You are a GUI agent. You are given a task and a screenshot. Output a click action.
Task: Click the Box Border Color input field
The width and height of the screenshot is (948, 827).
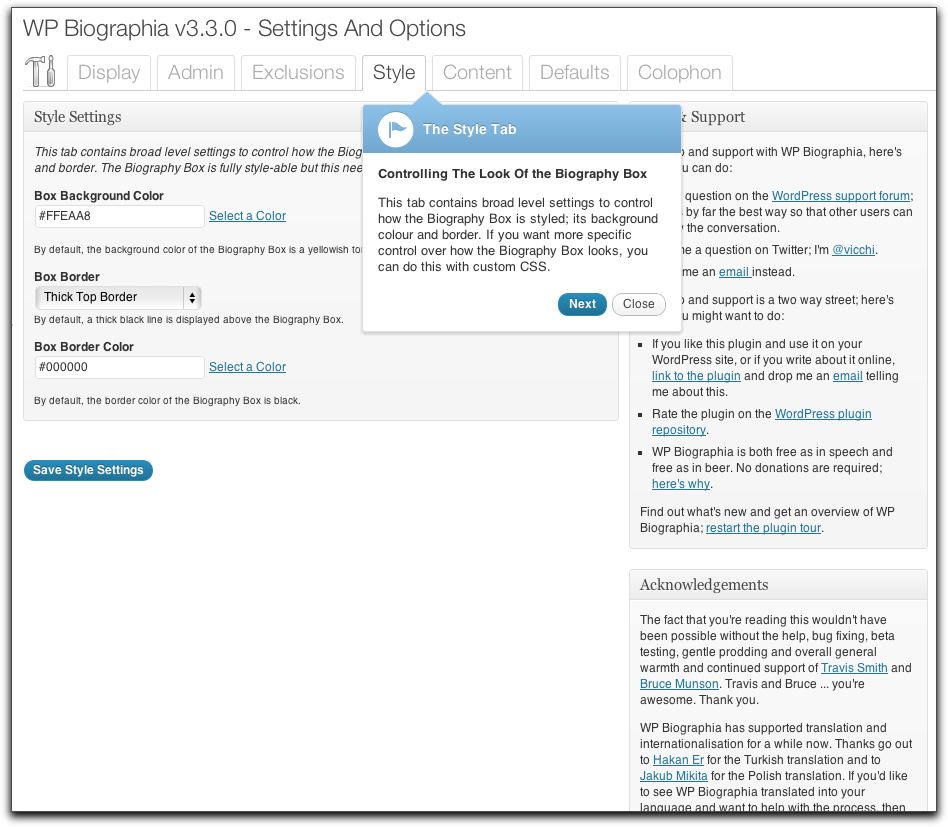(119, 367)
